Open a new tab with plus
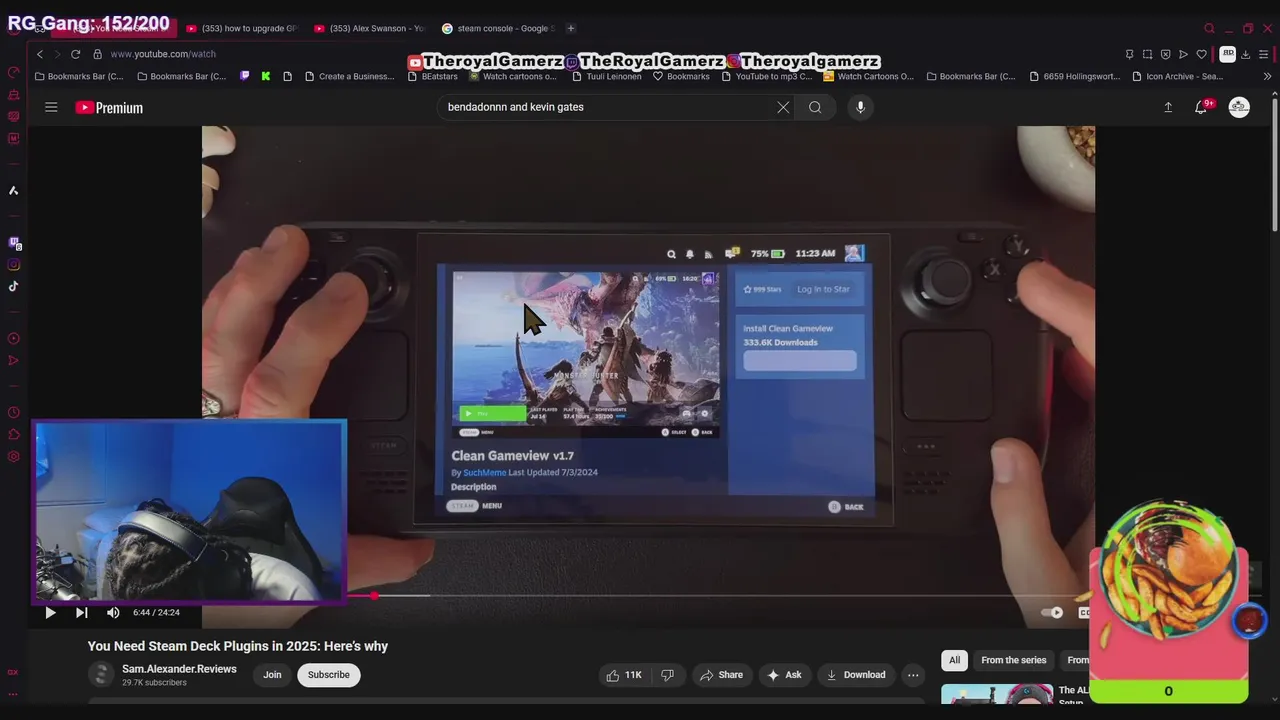The image size is (1280, 720). (571, 28)
